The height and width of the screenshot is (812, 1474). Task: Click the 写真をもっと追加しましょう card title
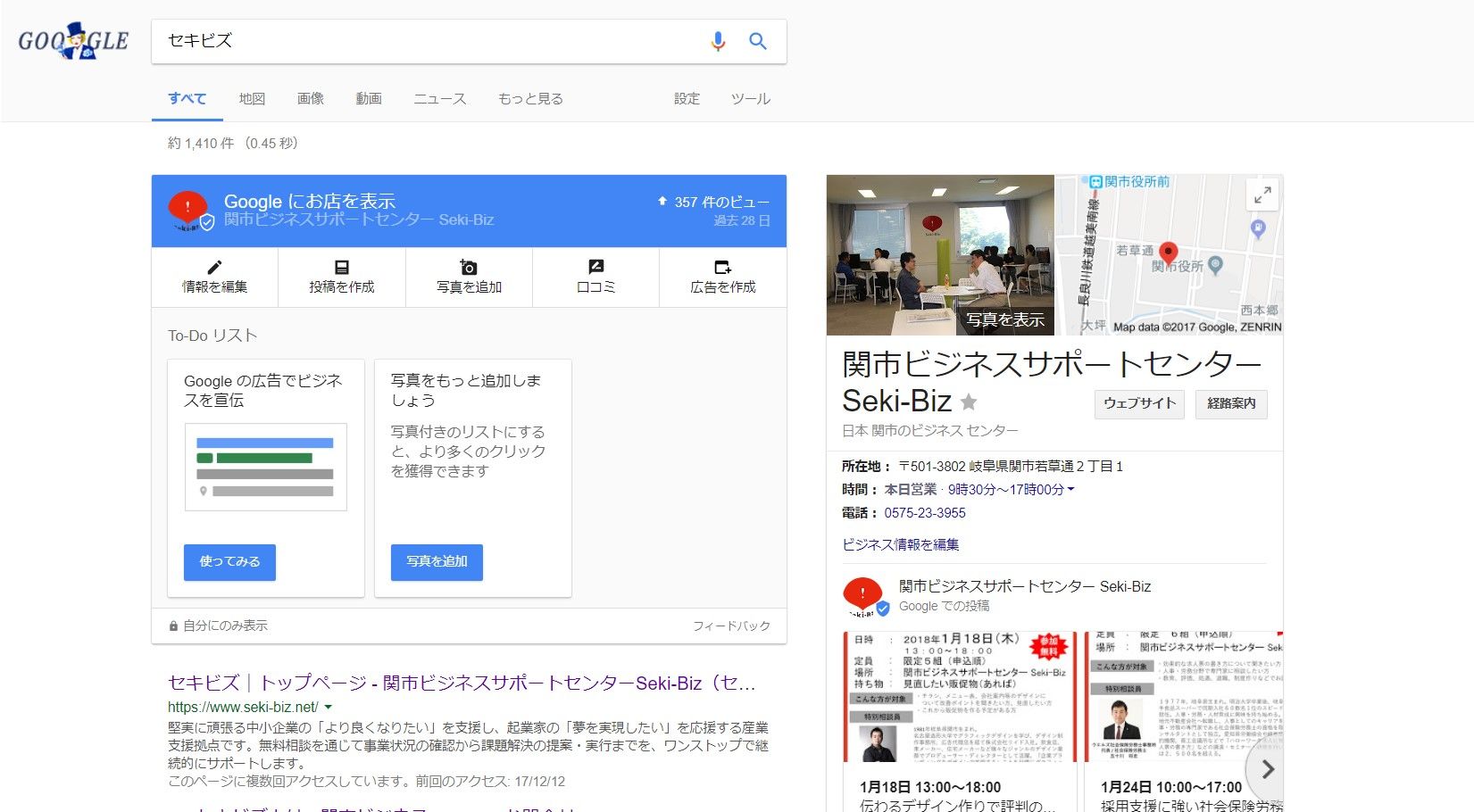point(466,391)
